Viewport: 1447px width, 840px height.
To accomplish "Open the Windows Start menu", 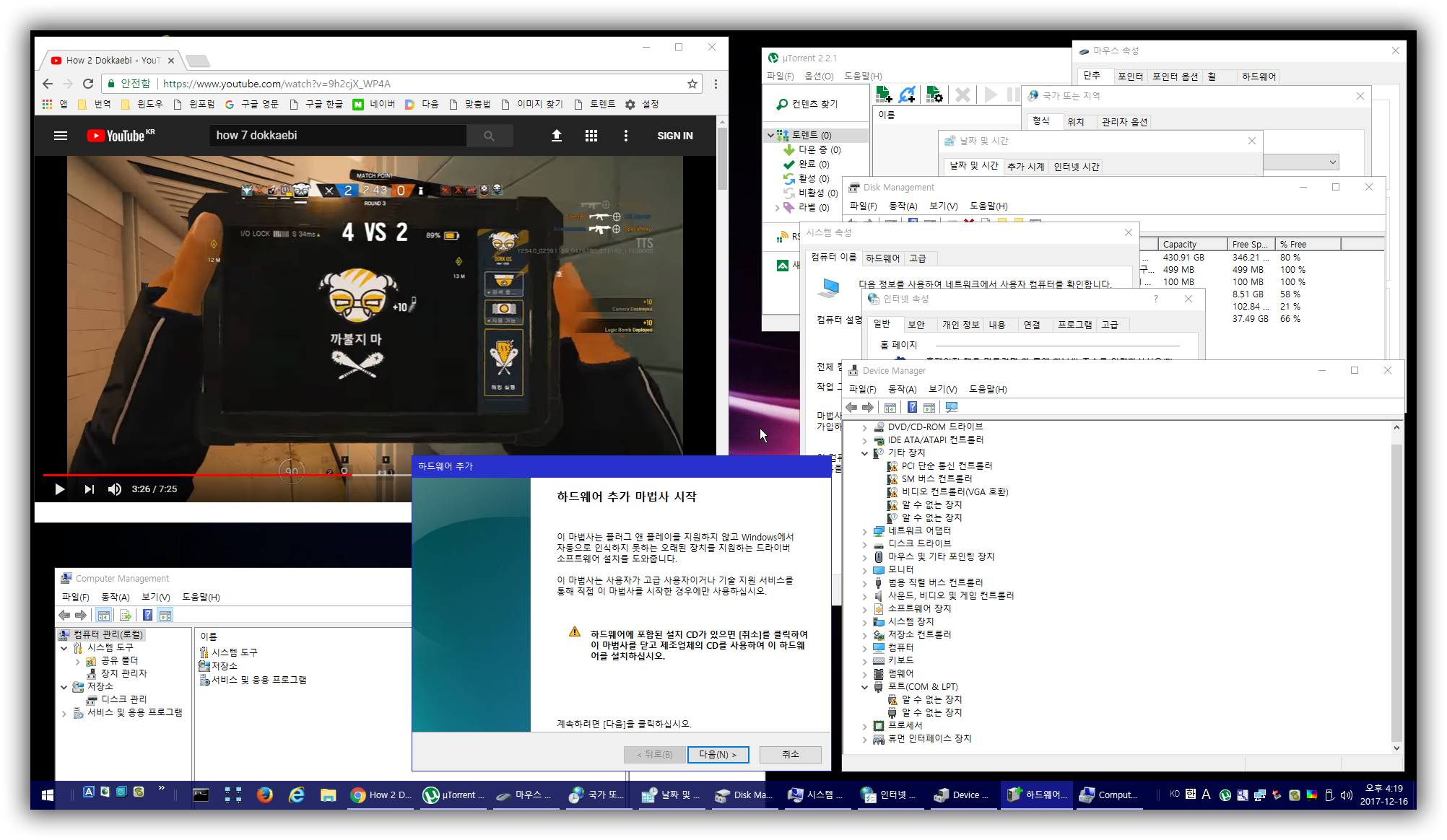I will point(48,795).
